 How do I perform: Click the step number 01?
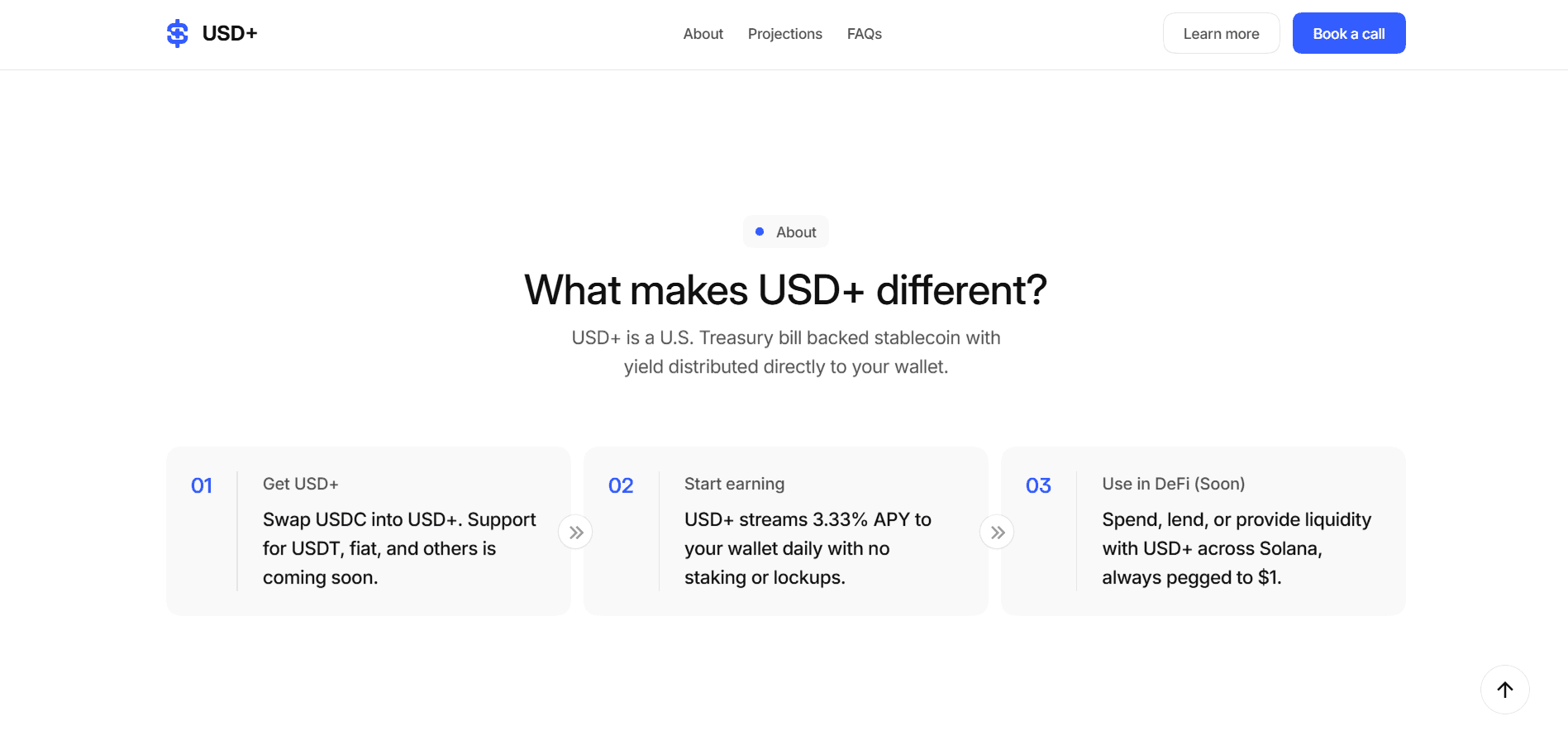pyautogui.click(x=202, y=485)
